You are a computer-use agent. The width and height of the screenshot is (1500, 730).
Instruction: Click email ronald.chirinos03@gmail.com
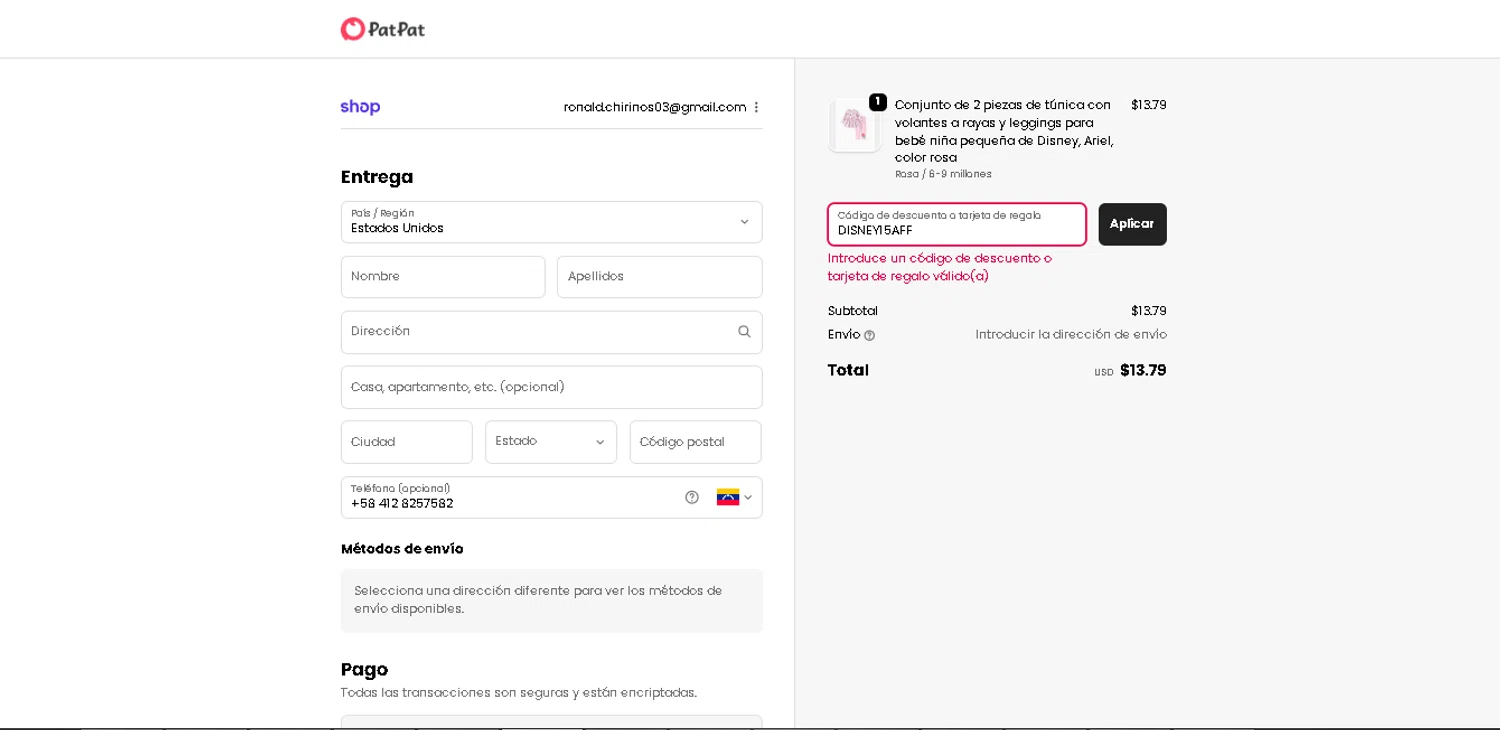(x=655, y=107)
